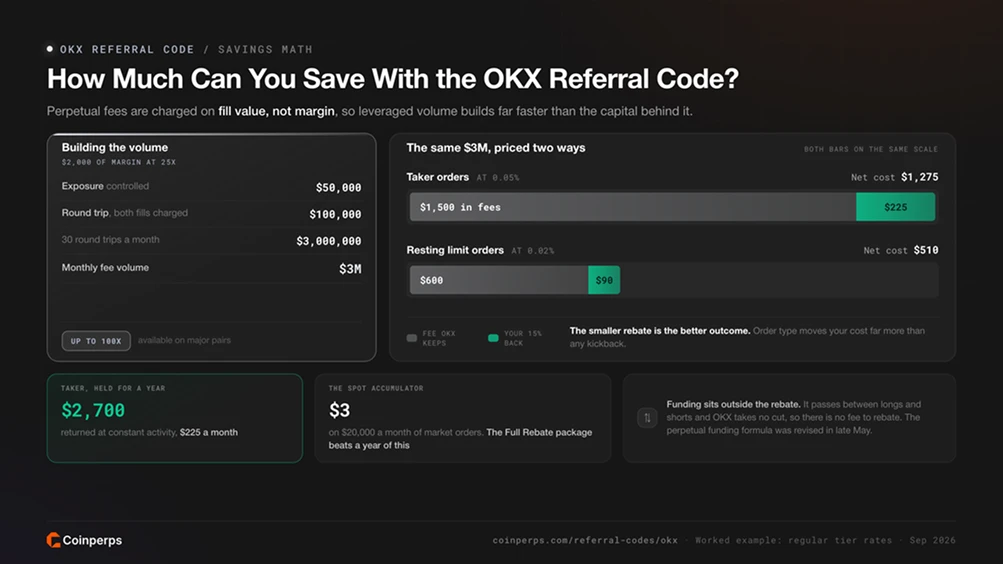
Task: Click the 'UP TO 100X' badge
Action: point(96,341)
